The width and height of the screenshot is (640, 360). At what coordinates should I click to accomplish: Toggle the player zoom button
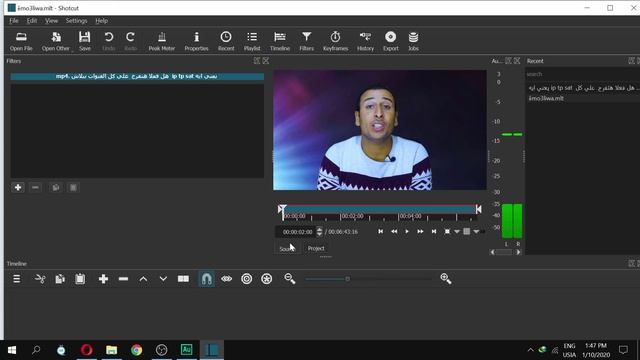coord(447,231)
